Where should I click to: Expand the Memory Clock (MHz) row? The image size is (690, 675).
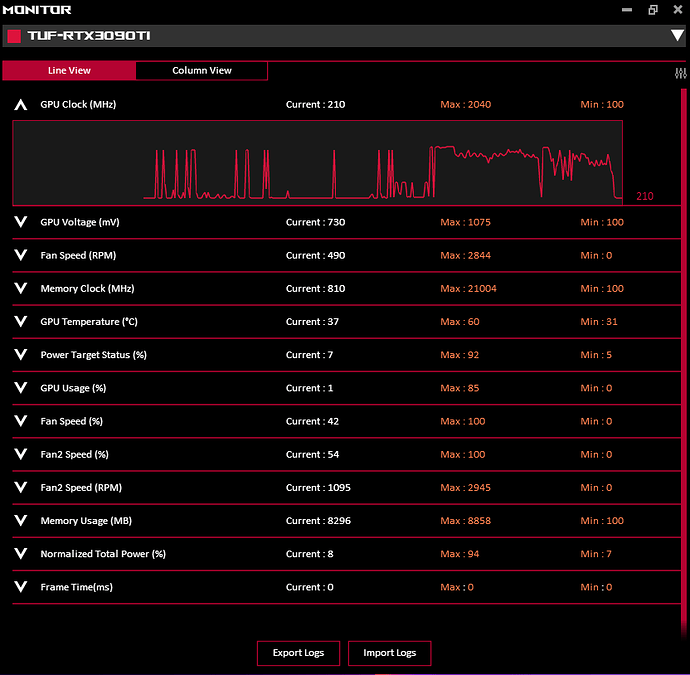tap(20, 288)
